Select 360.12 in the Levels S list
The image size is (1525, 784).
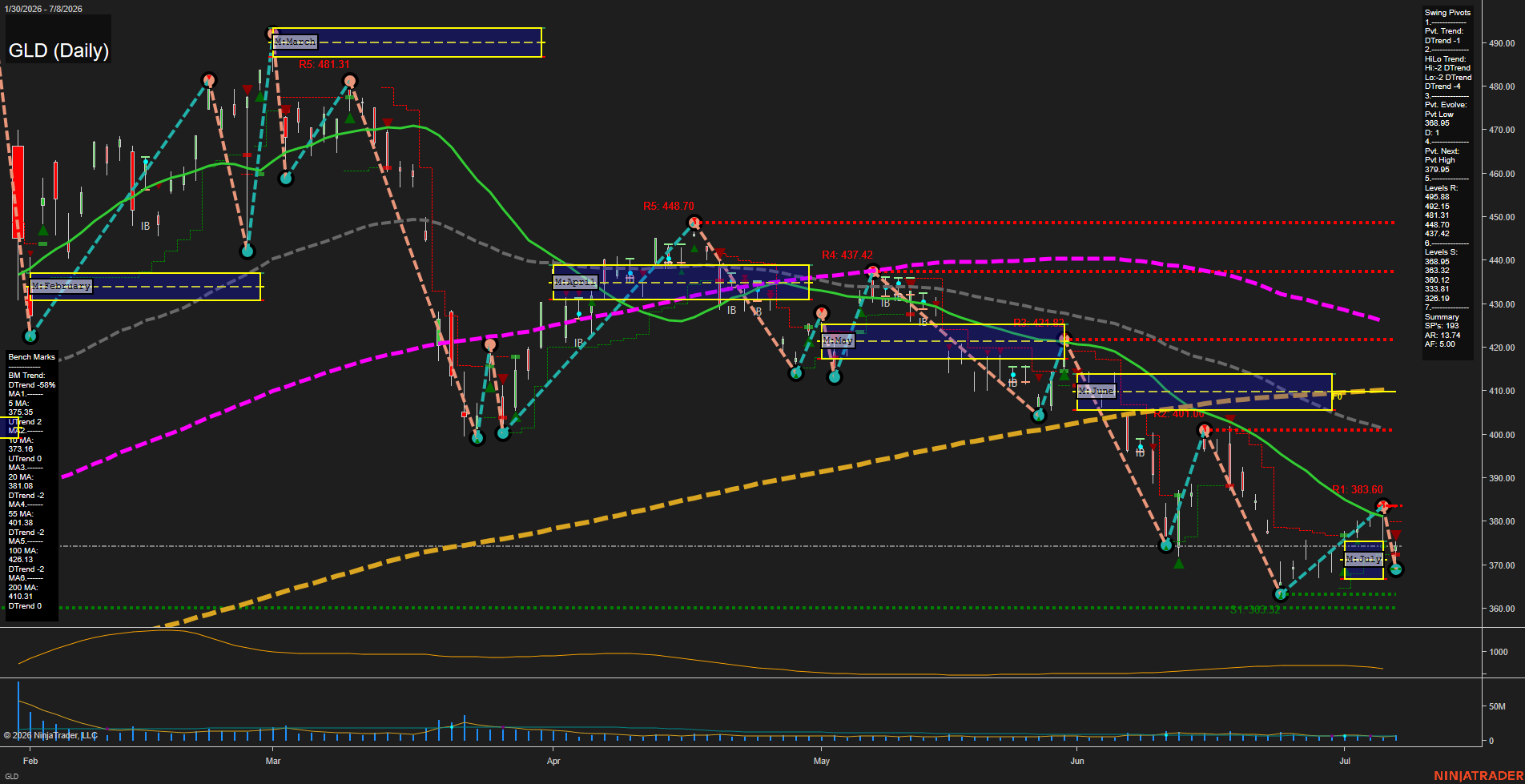pos(1437,280)
